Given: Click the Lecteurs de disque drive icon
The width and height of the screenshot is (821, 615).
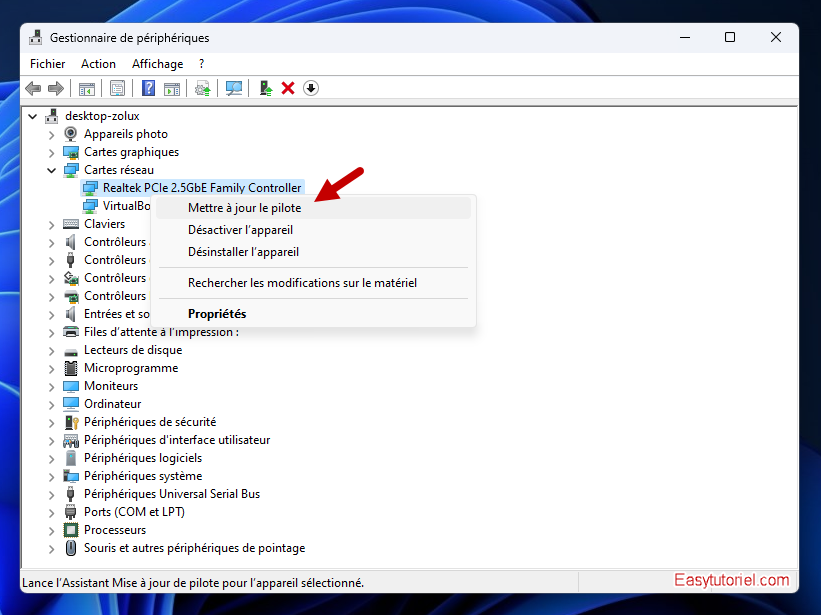Looking at the screenshot, I should click(71, 351).
